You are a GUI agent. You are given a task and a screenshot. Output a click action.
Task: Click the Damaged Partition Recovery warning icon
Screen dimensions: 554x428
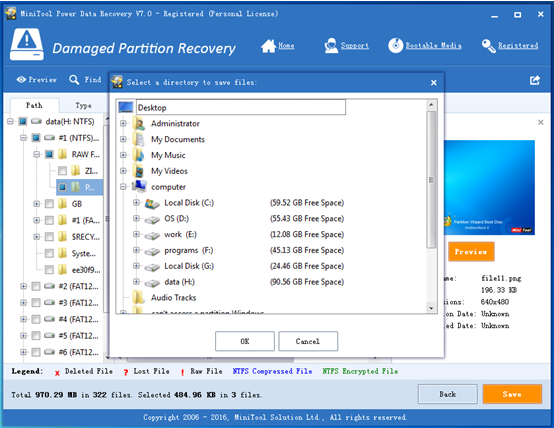click(x=27, y=45)
